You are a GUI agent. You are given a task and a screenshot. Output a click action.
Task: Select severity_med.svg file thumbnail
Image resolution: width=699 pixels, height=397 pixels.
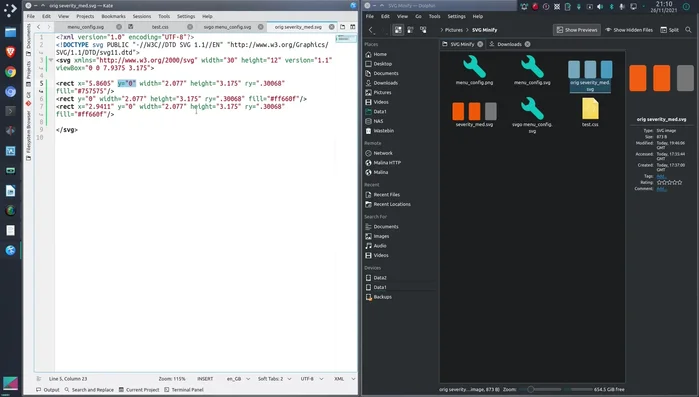pos(474,112)
